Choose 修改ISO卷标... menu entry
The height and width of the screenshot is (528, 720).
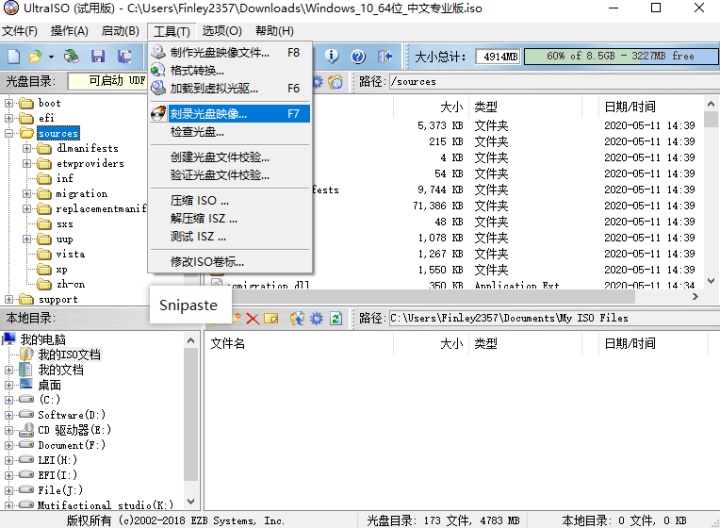click(230, 262)
